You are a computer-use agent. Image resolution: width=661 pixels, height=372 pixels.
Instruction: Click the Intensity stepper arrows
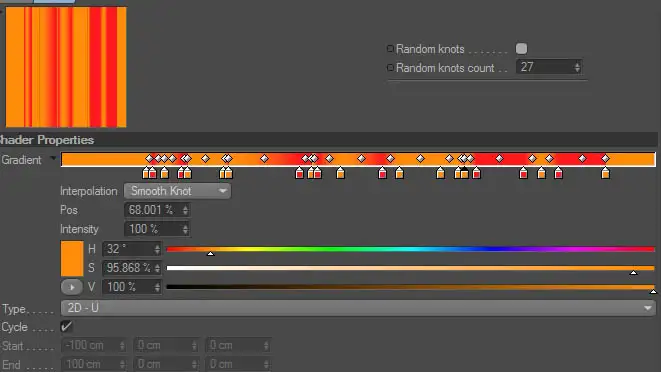pos(185,229)
